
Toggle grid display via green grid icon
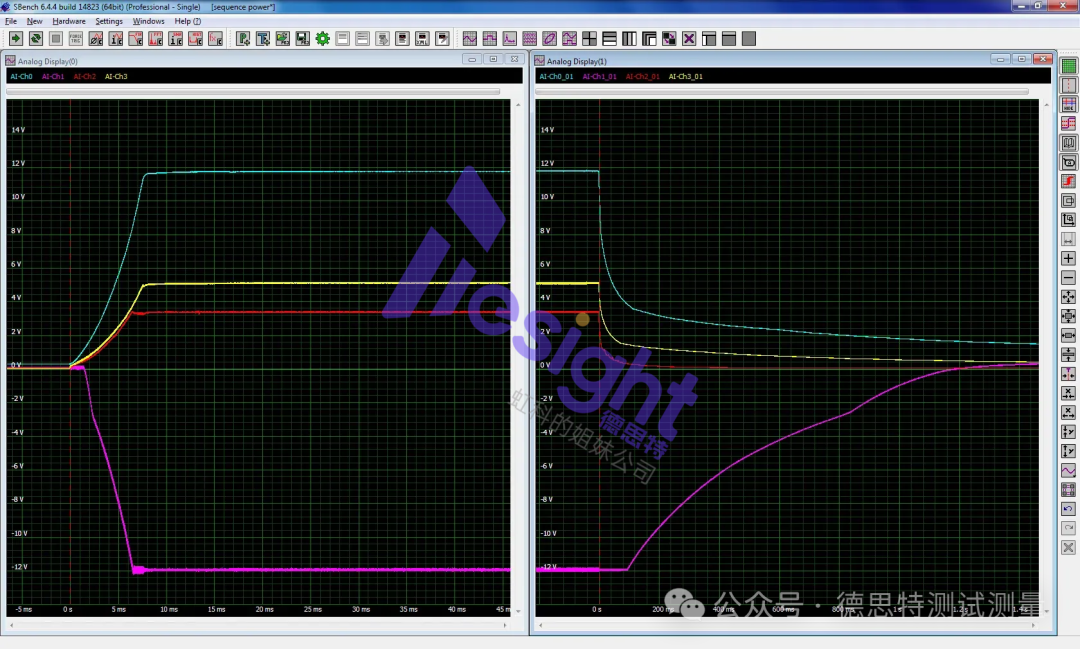coord(1068,66)
